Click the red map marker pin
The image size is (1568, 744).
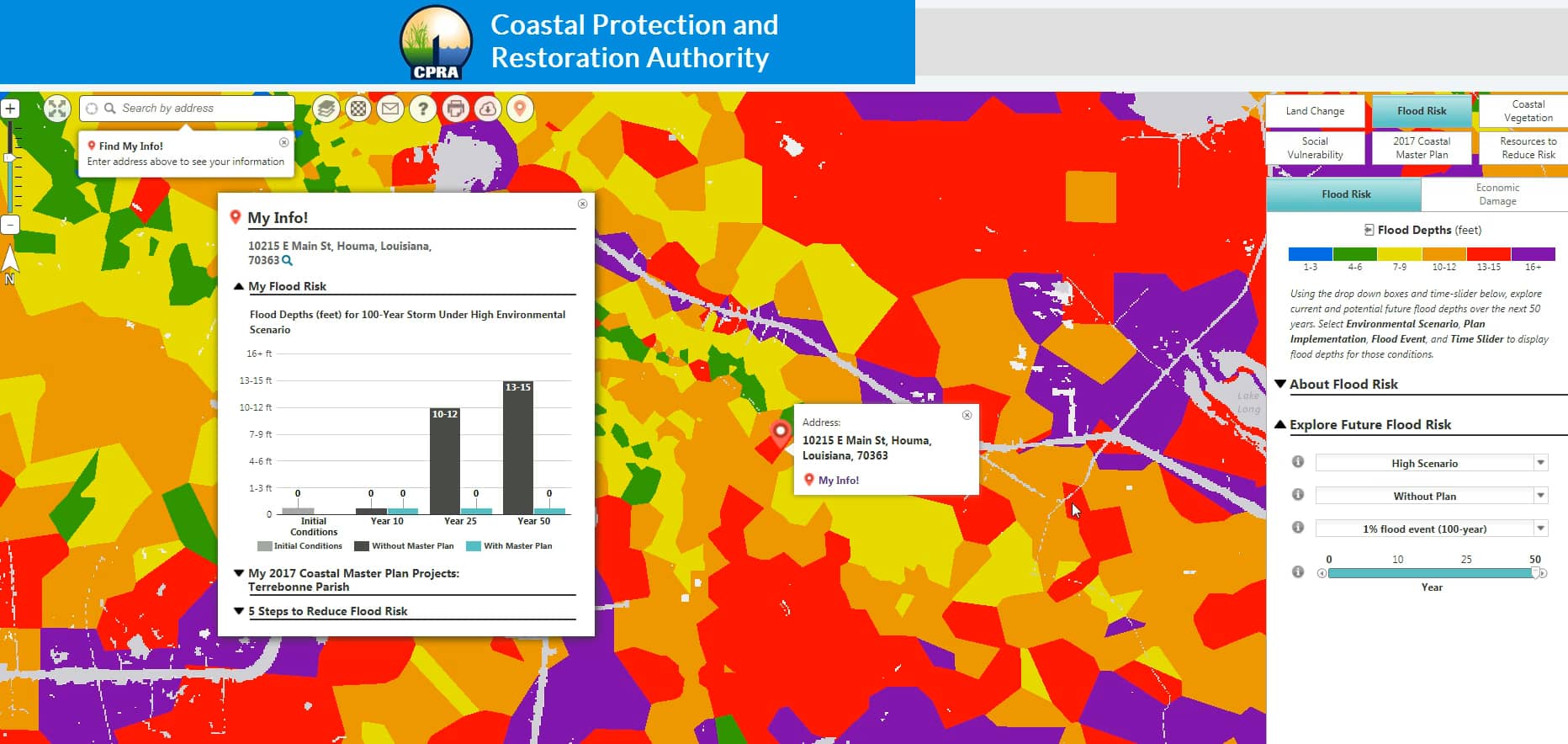pyautogui.click(x=781, y=433)
